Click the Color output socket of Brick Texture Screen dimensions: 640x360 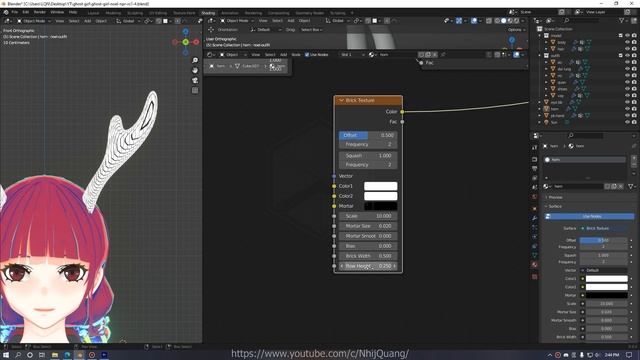pos(402,111)
